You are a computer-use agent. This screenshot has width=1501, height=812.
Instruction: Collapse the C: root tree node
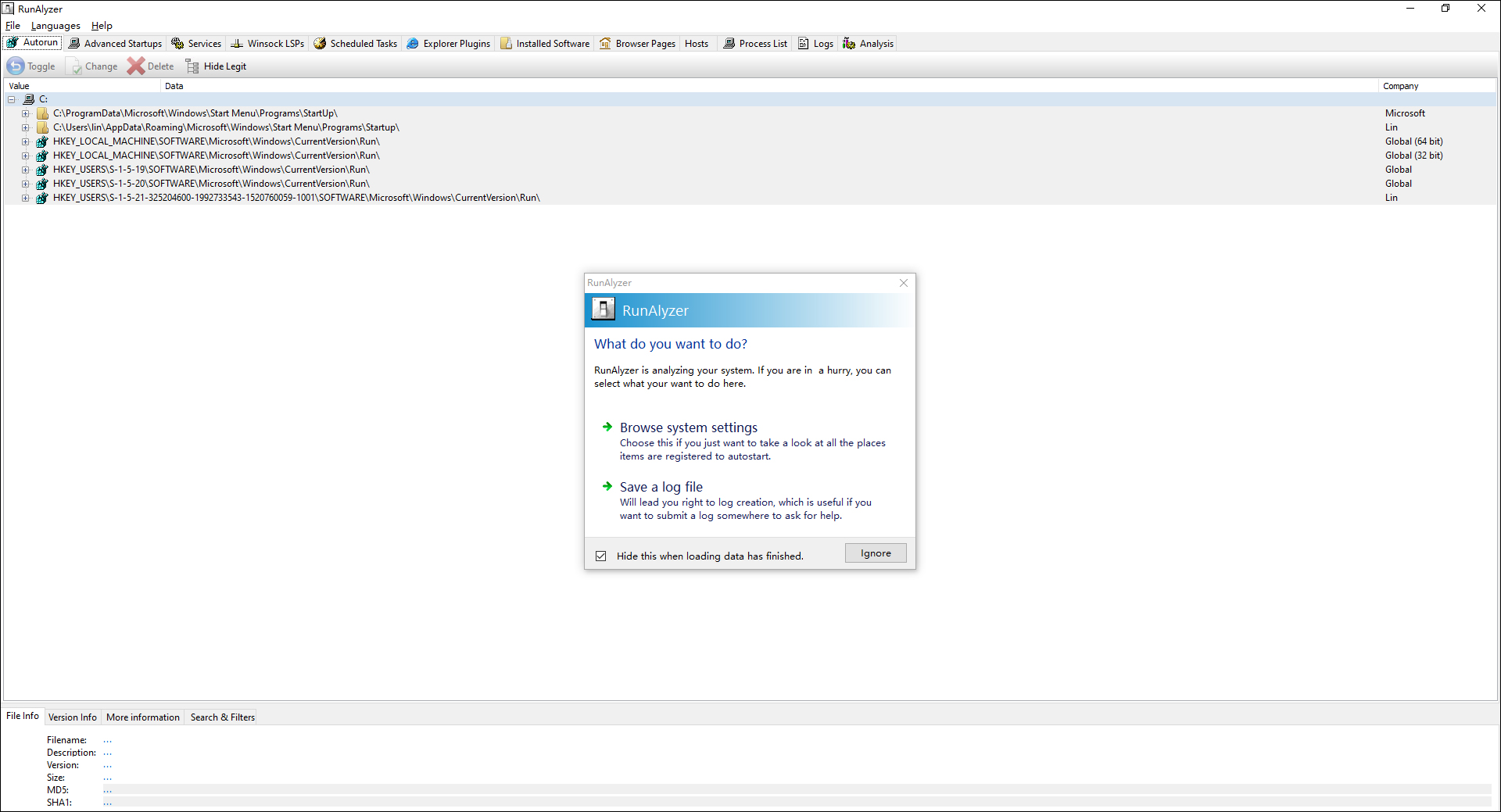click(12, 99)
